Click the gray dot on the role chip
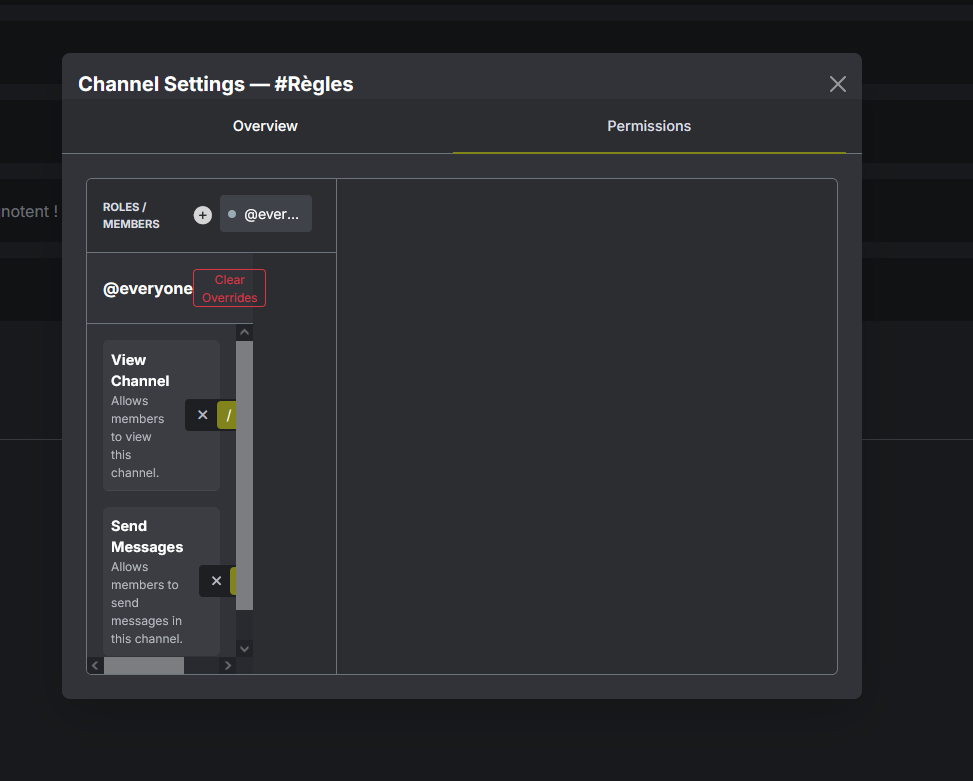 click(x=232, y=214)
